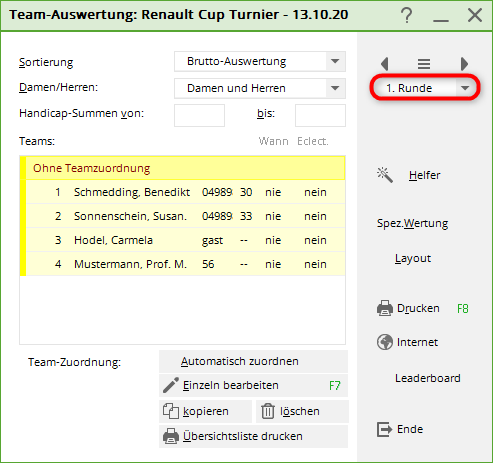493x463 pixels.
Task: Click the previous round left arrow icon
Action: (x=385, y=63)
